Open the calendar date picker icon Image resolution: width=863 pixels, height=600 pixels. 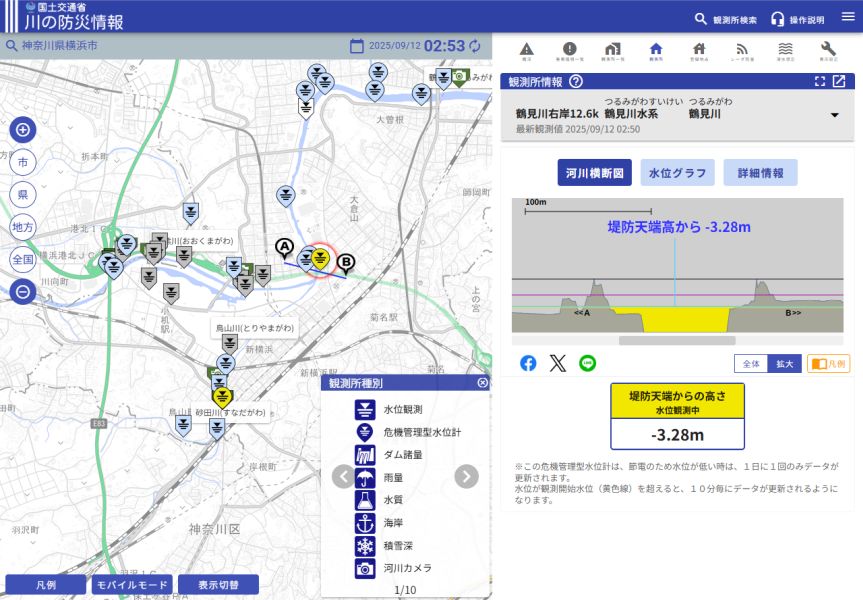click(357, 46)
